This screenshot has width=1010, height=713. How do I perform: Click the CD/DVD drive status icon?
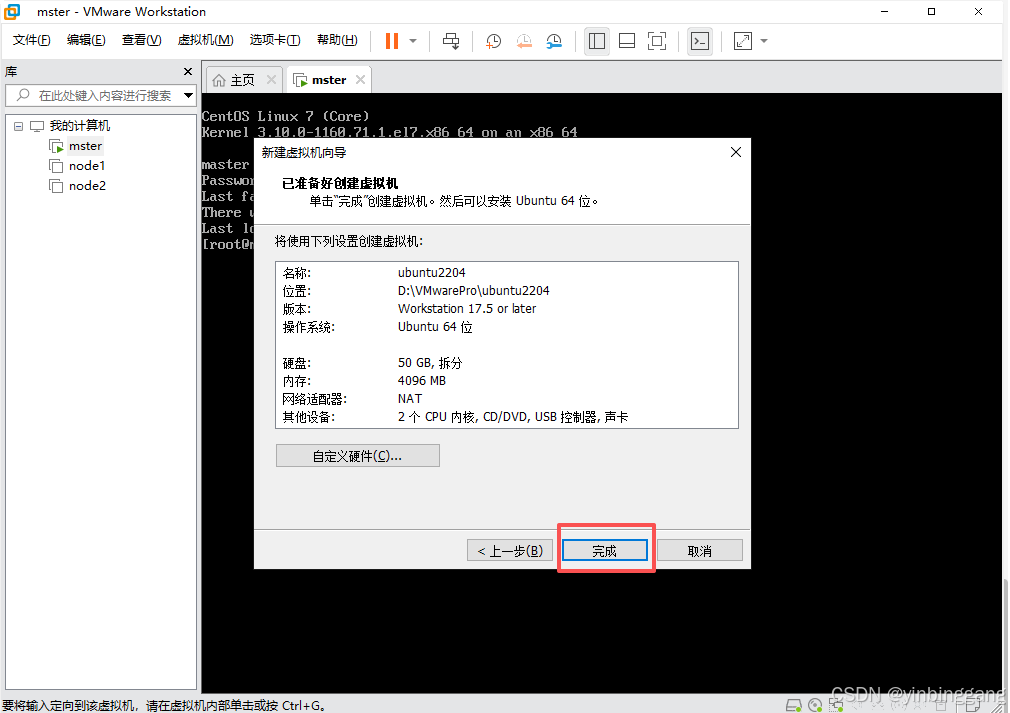pyautogui.click(x=815, y=706)
